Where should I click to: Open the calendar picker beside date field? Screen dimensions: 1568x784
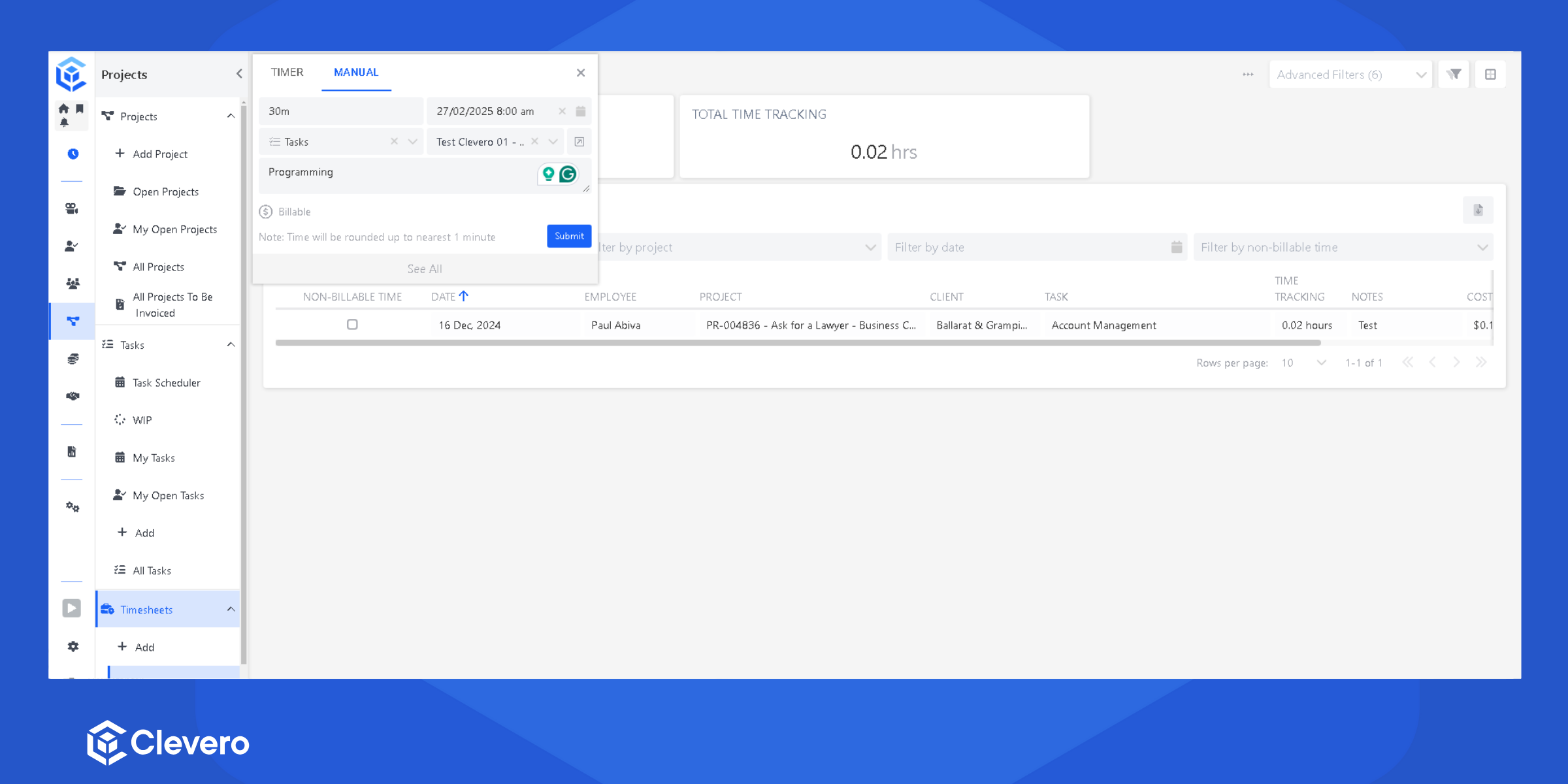click(x=580, y=111)
